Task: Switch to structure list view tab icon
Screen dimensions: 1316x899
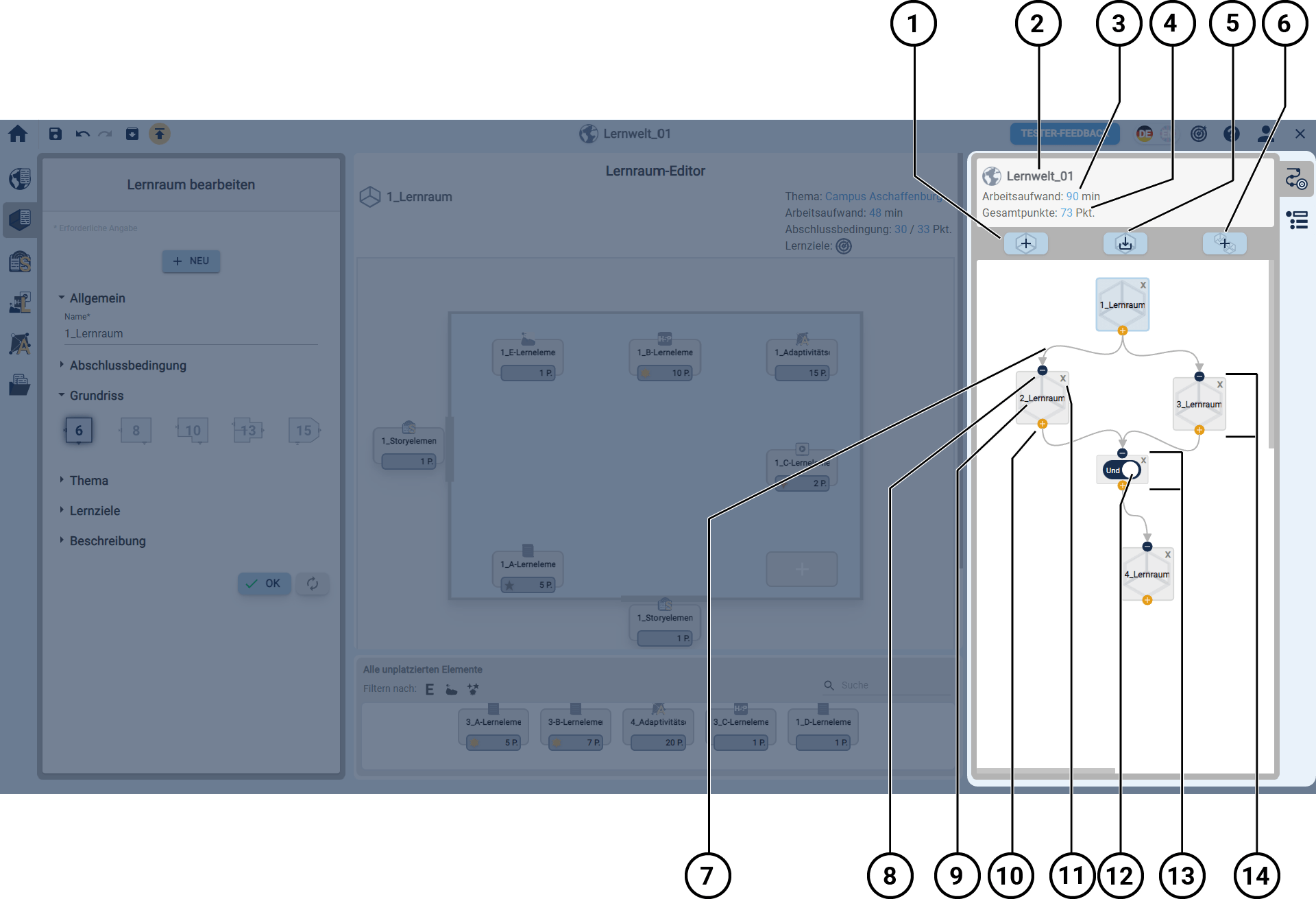Action: point(1297,220)
